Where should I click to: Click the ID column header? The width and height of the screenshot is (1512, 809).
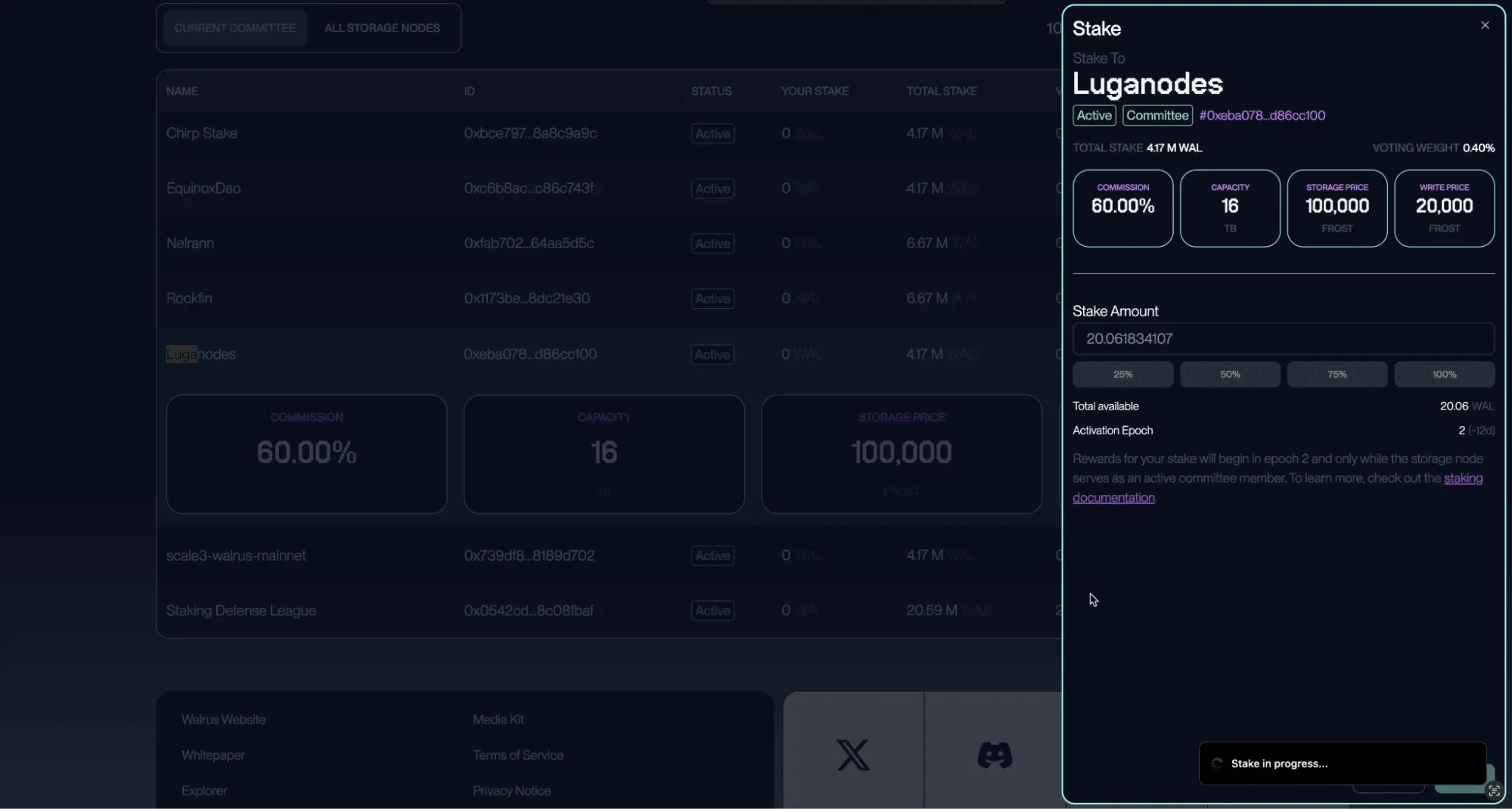[x=469, y=92]
